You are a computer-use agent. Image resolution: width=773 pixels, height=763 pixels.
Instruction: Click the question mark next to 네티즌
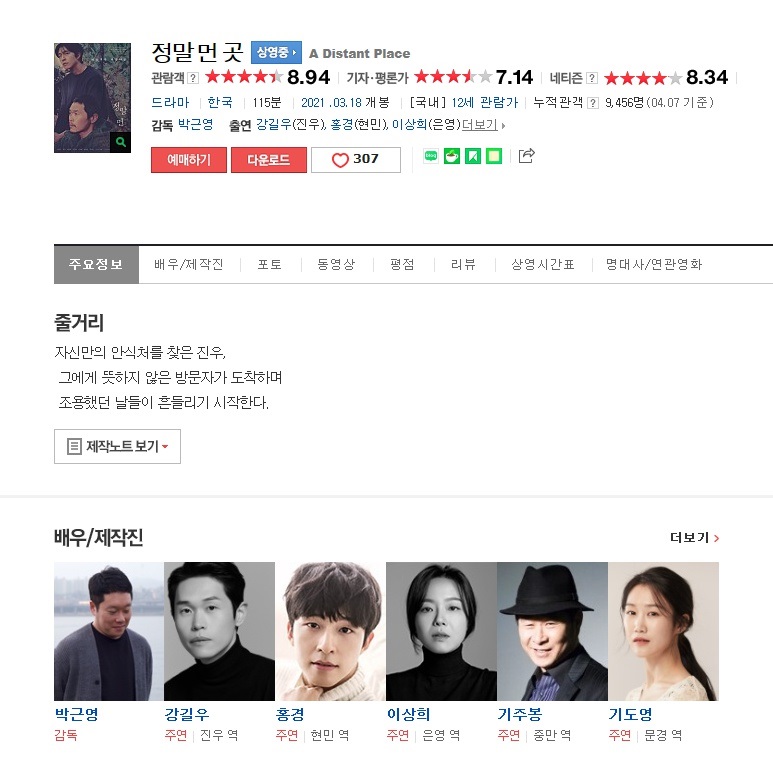pos(592,78)
